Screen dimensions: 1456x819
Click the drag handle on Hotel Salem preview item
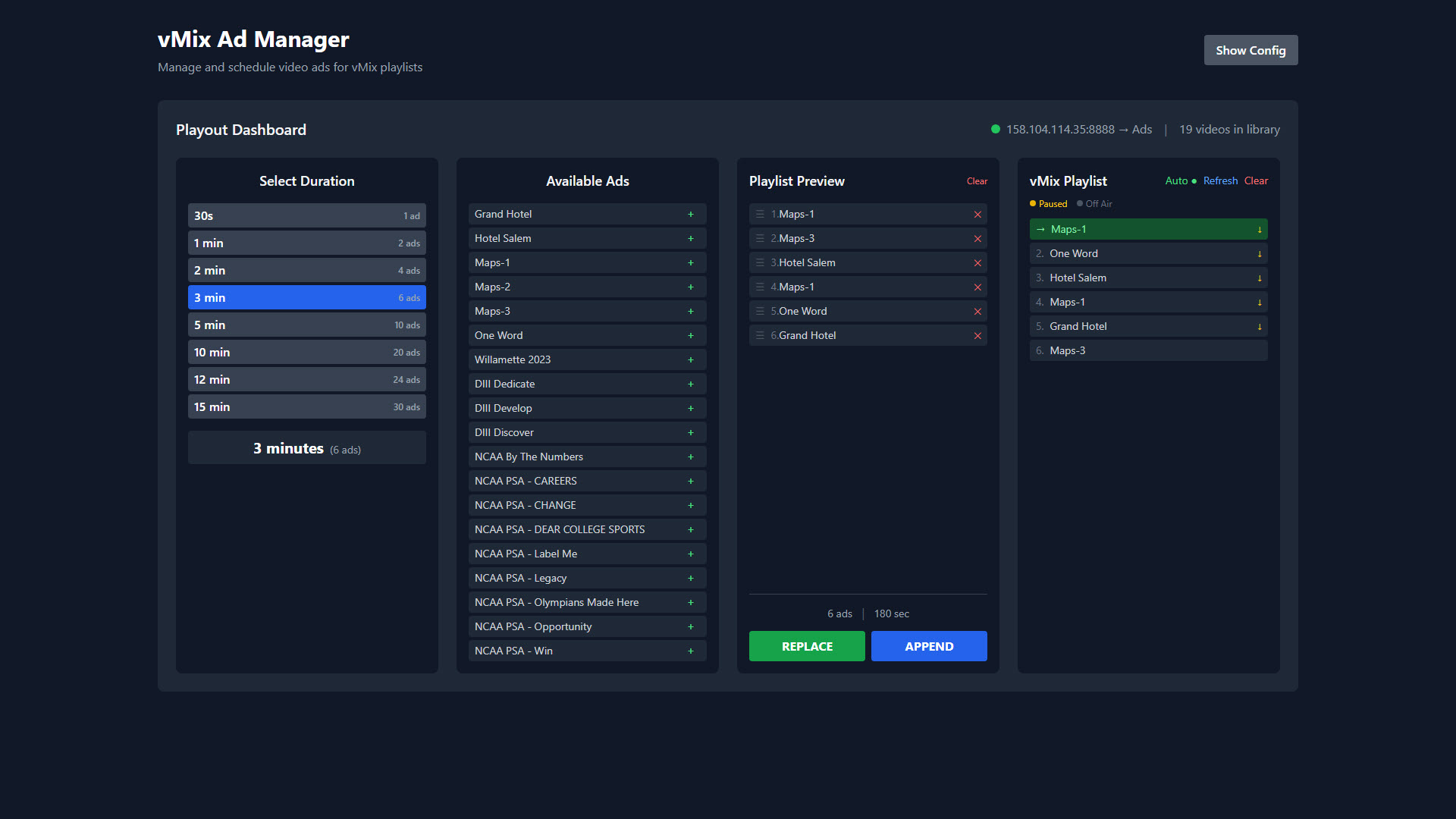click(x=761, y=262)
